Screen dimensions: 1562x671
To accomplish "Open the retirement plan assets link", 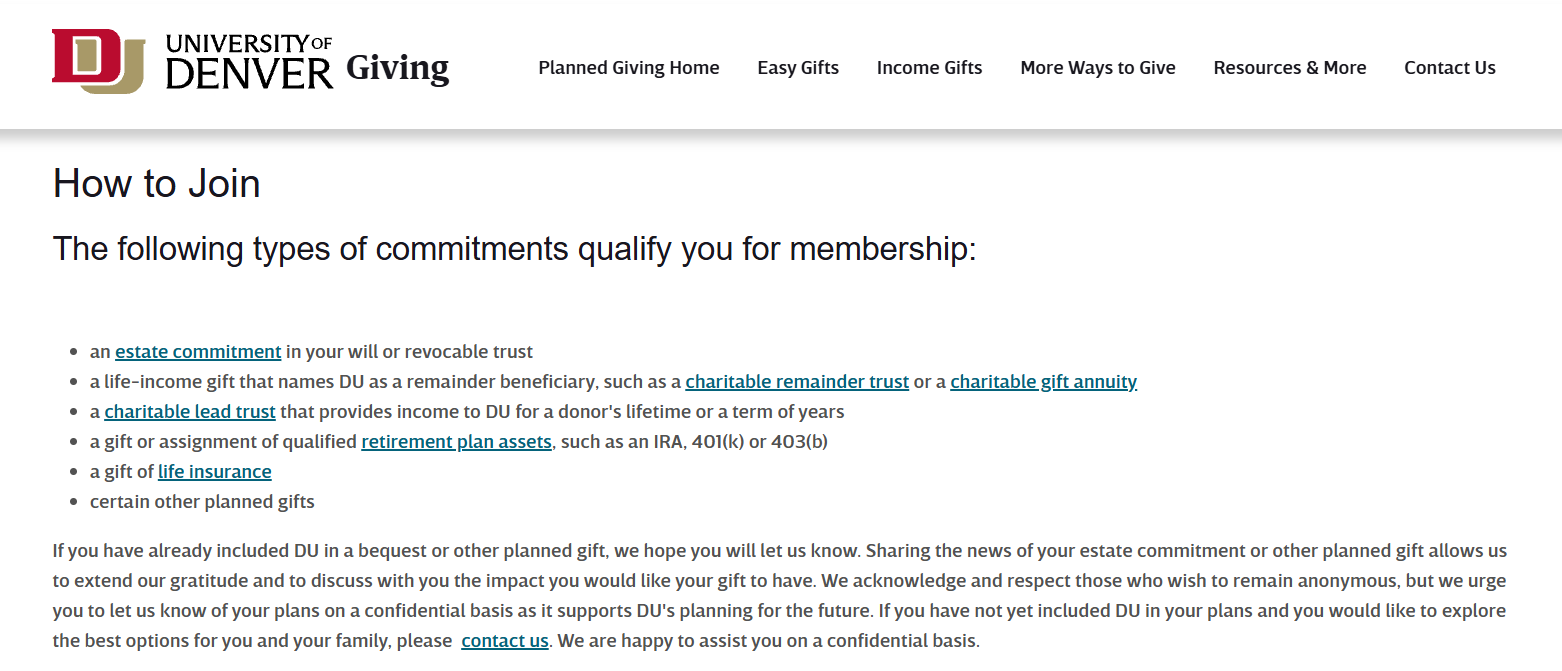I will coord(456,442).
